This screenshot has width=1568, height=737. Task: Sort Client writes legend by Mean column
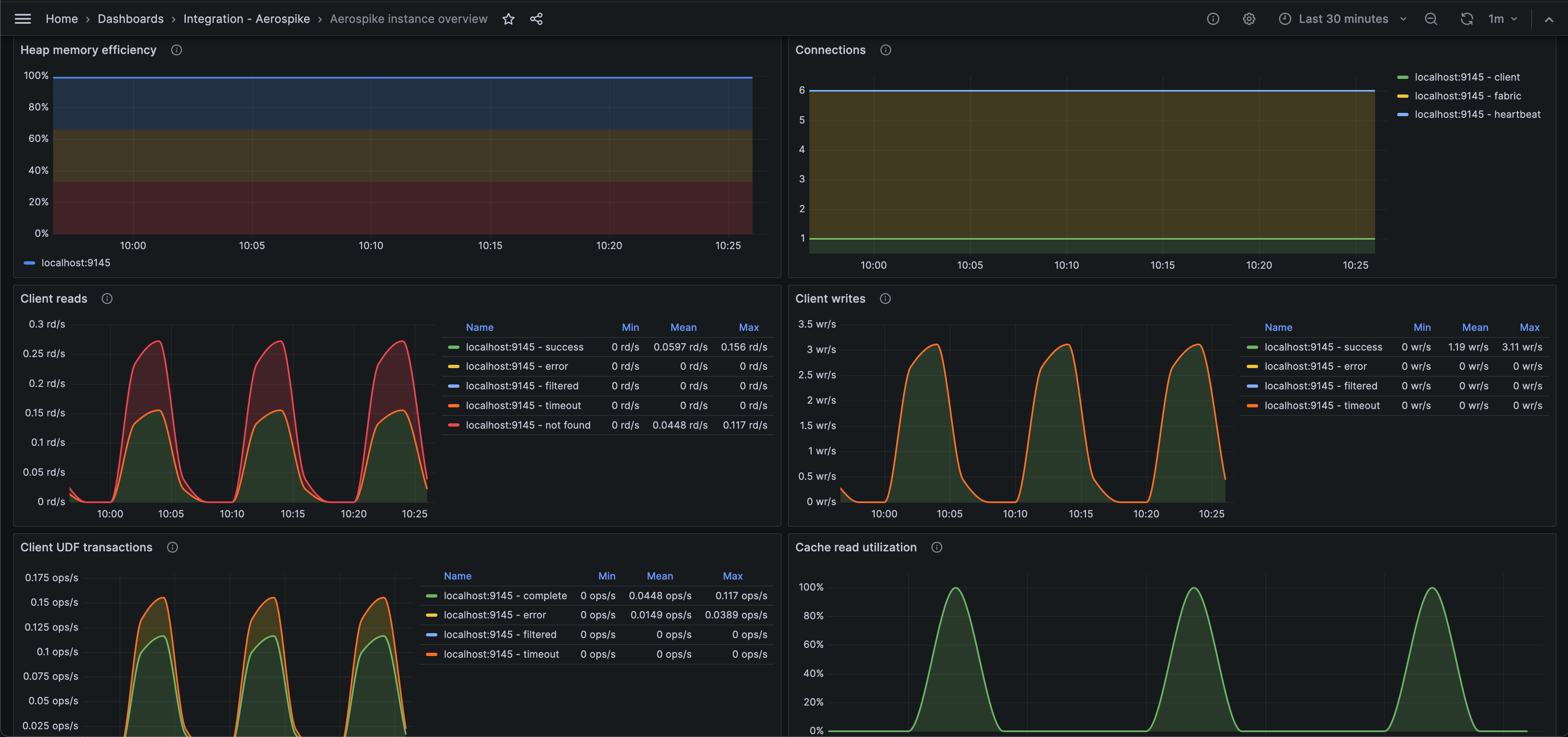(1474, 327)
